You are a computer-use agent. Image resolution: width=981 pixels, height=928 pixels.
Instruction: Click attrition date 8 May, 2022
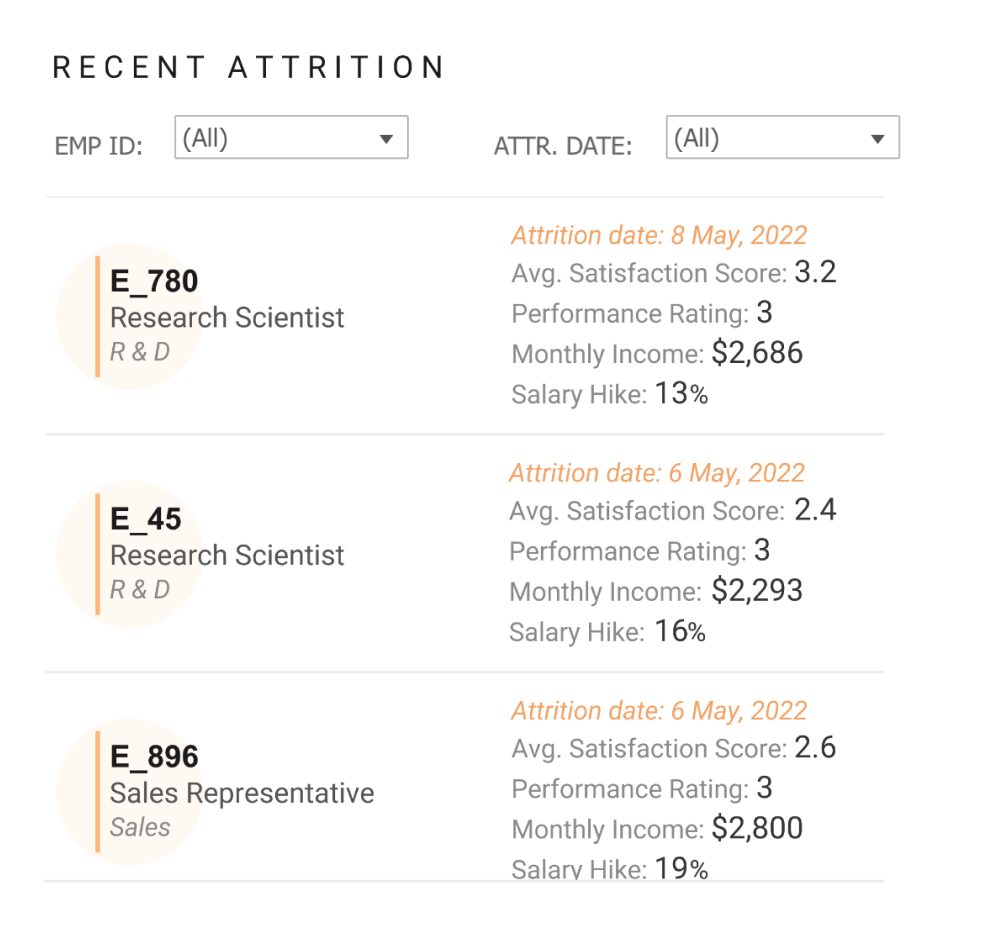(x=658, y=236)
